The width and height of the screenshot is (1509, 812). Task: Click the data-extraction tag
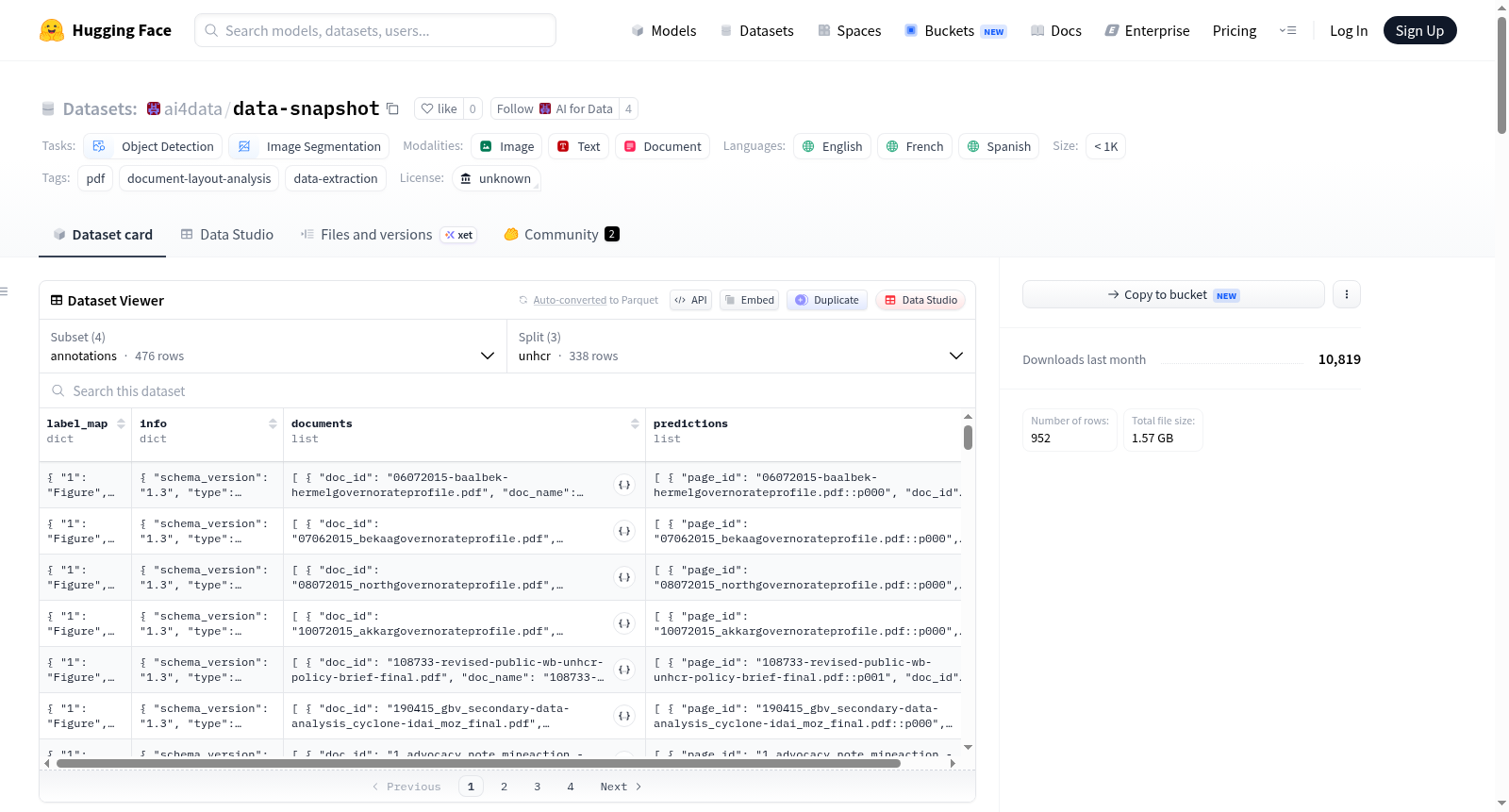coord(336,178)
